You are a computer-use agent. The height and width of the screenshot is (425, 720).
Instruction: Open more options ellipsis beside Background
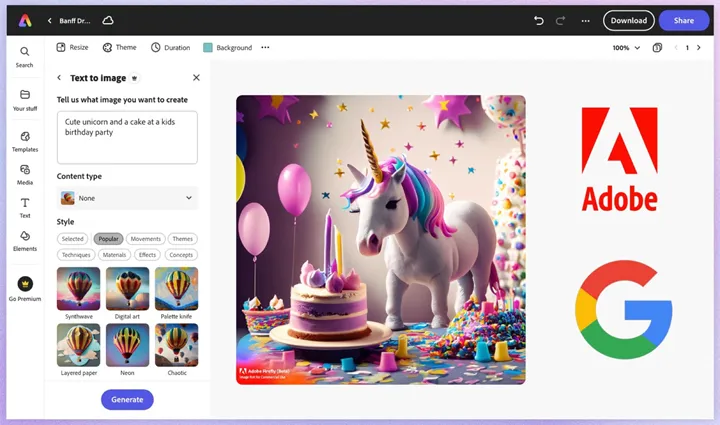coord(265,47)
